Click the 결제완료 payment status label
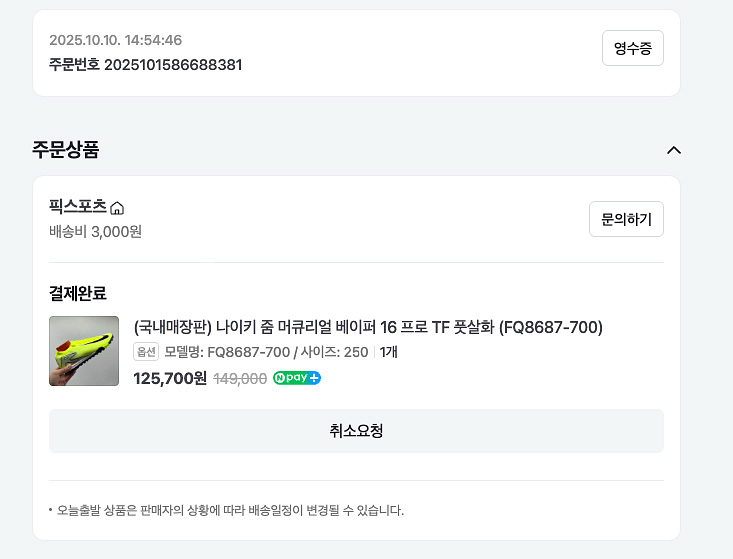This screenshot has height=559, width=733. pos(77,293)
